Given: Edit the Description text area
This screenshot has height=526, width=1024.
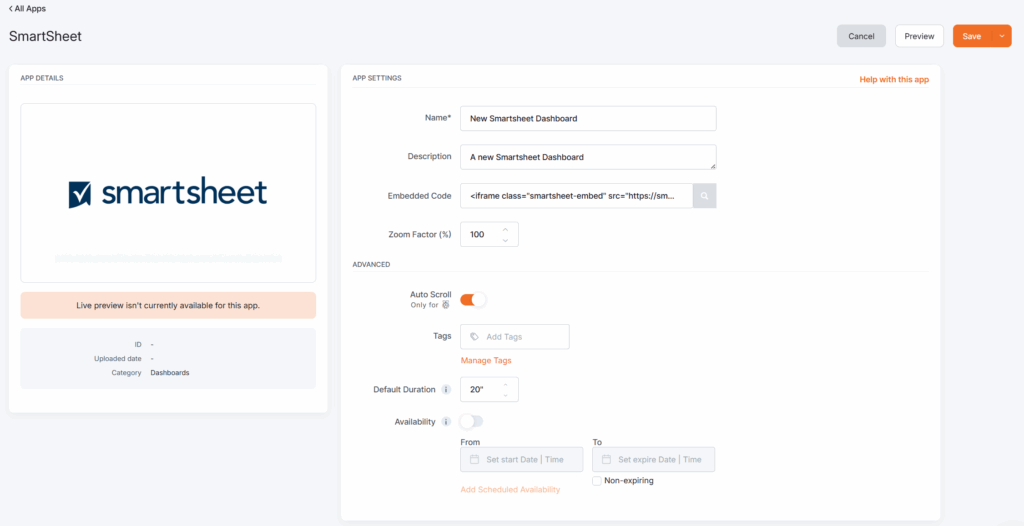Looking at the screenshot, I should click(588, 157).
